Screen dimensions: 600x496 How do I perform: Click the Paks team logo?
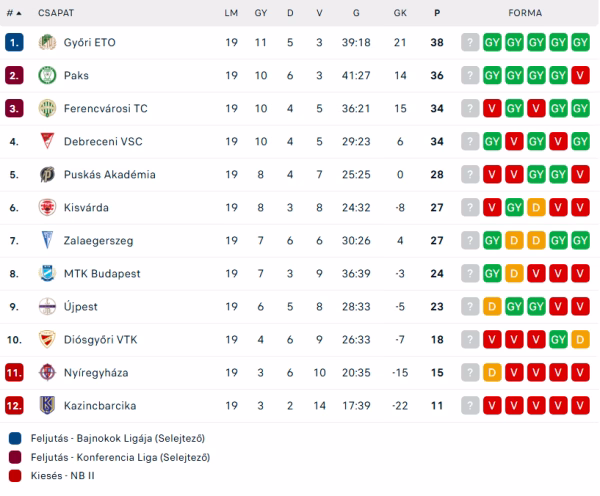[46, 75]
